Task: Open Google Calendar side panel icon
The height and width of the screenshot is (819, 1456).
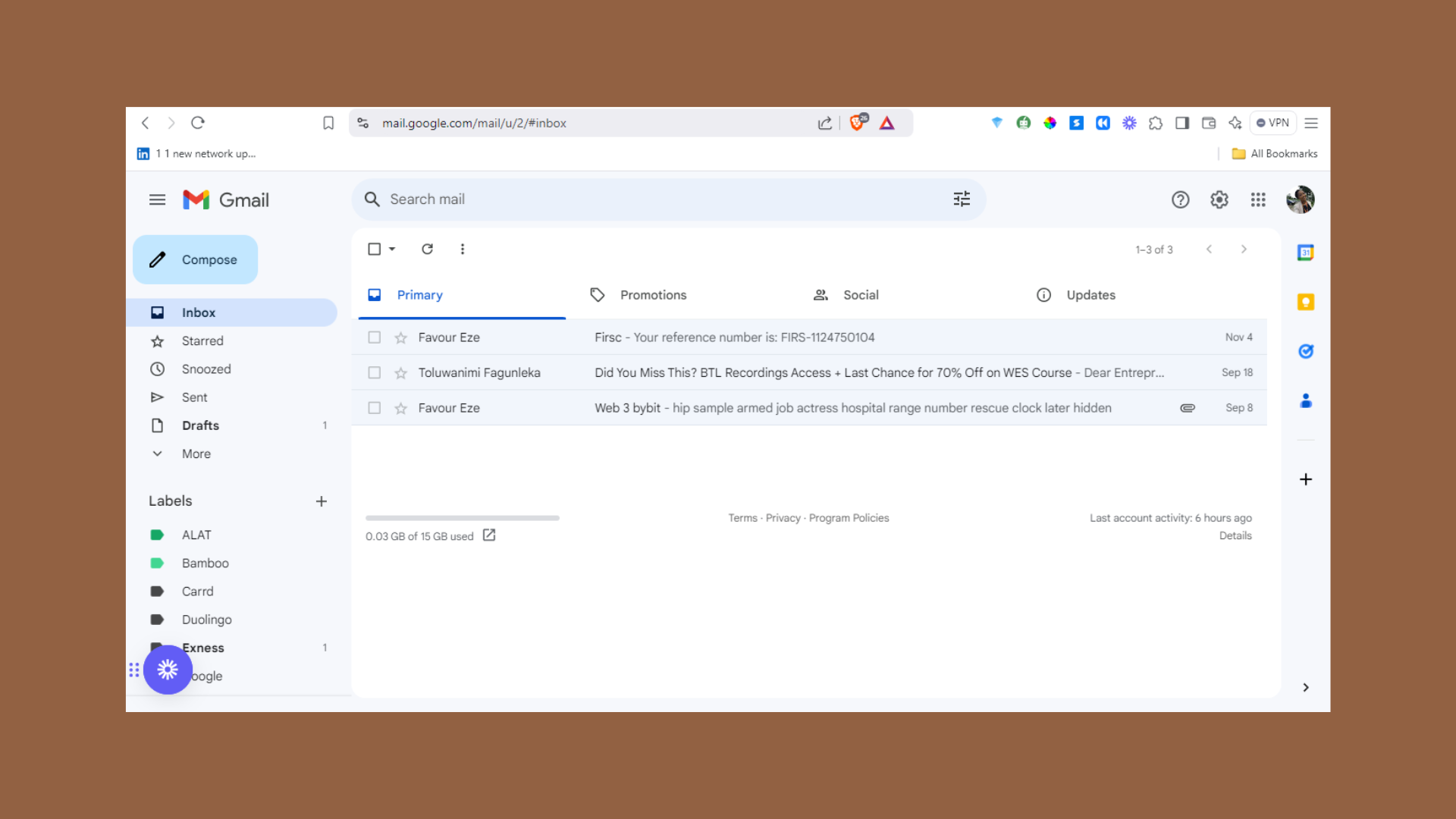Action: point(1305,253)
